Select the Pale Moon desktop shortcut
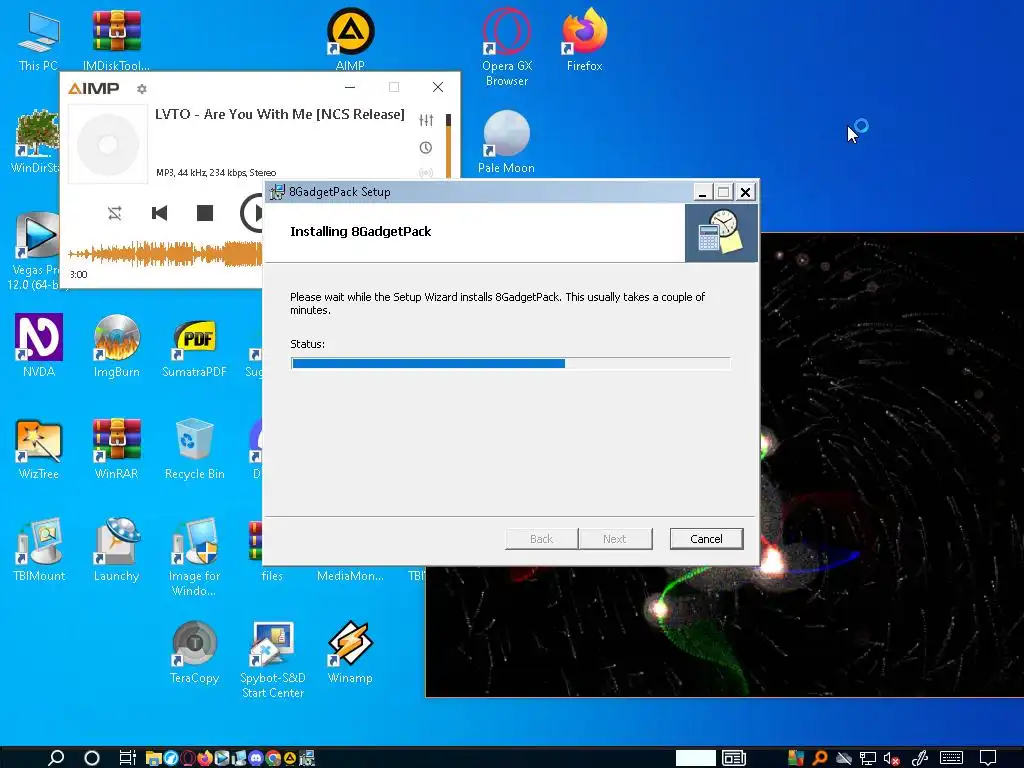 506,142
